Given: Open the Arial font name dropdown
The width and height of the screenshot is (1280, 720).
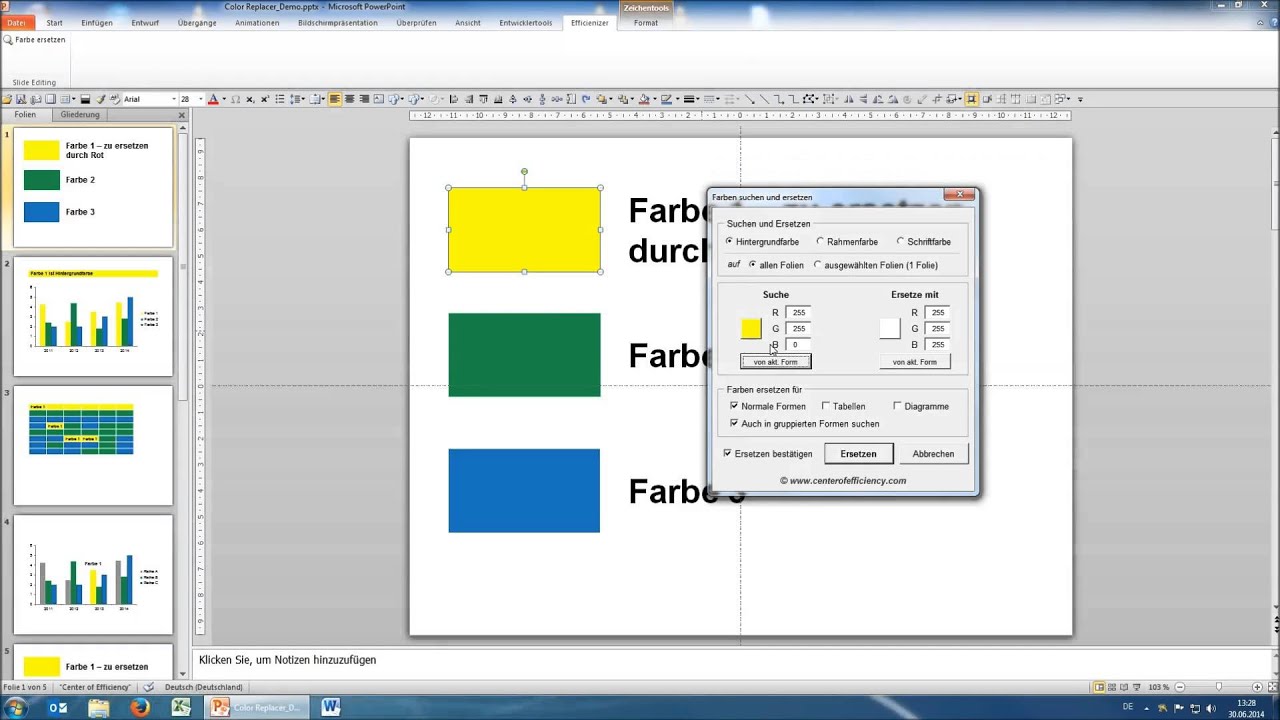Looking at the screenshot, I should tap(174, 99).
